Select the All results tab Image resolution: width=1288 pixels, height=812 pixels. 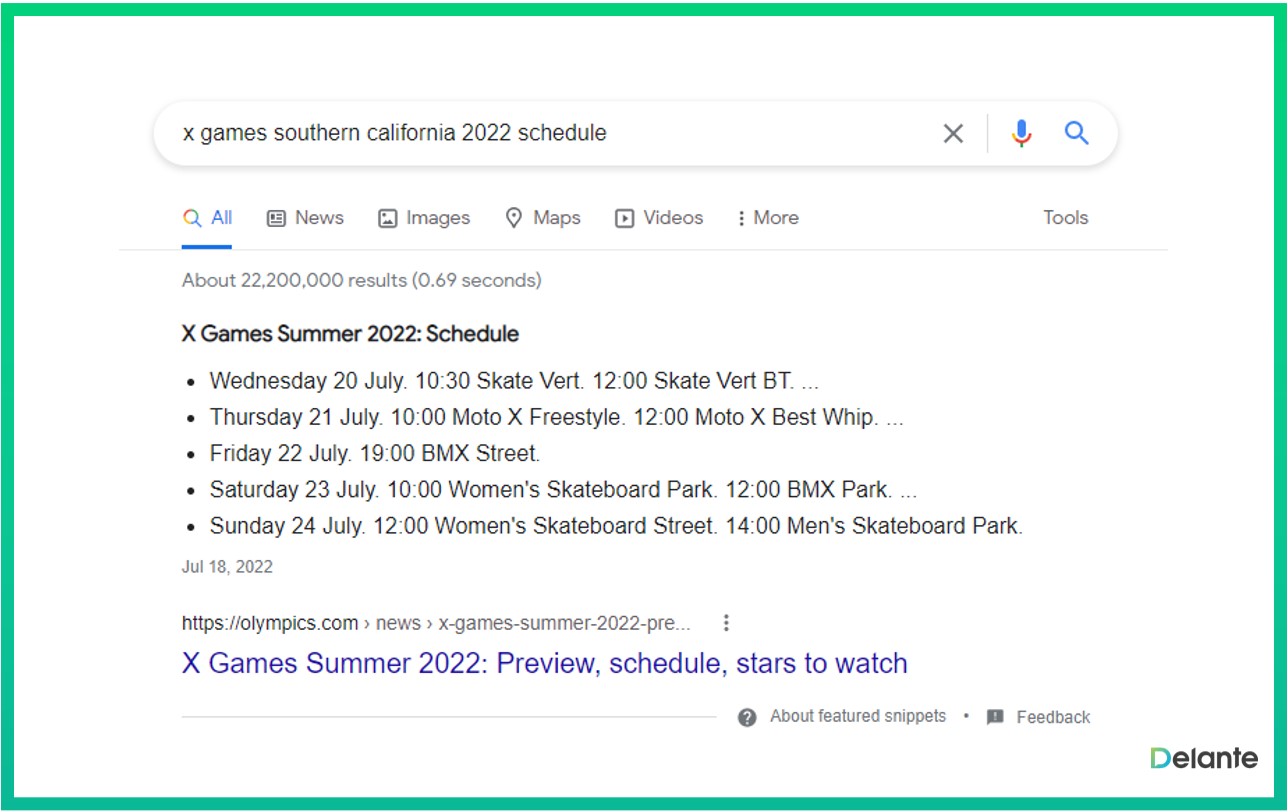tap(208, 218)
